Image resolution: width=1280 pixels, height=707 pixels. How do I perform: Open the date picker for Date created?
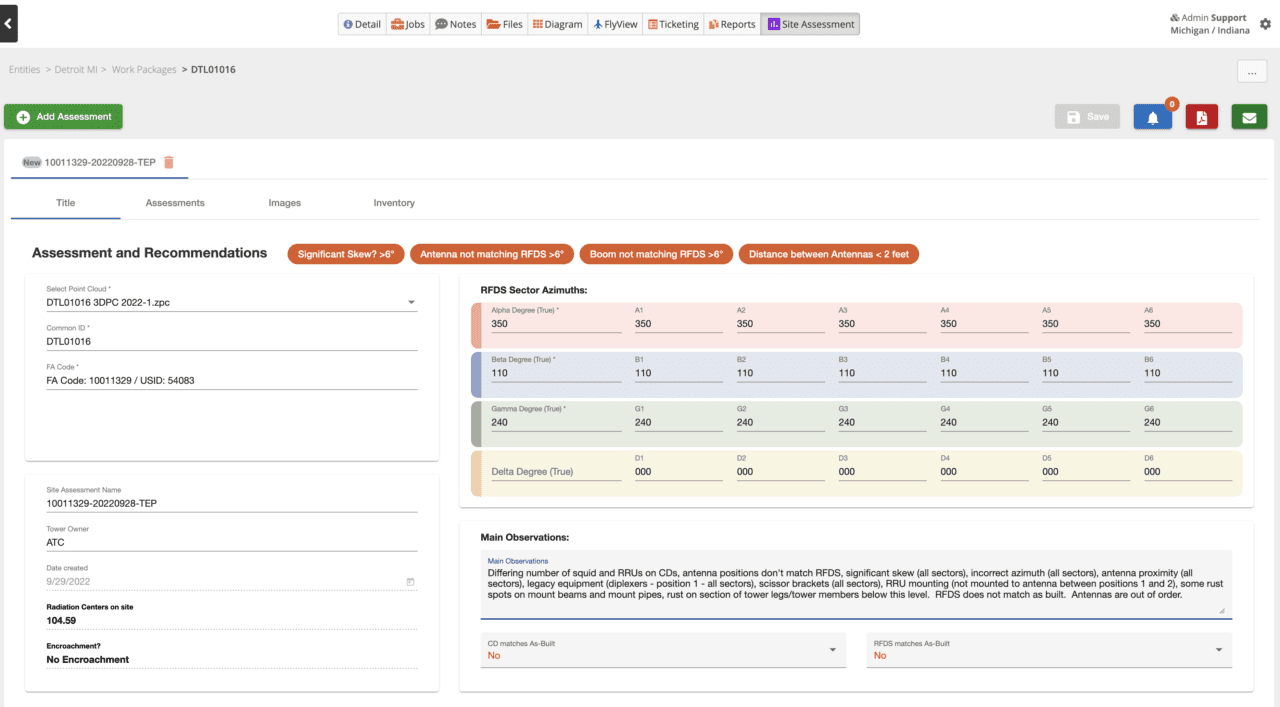[411, 581]
